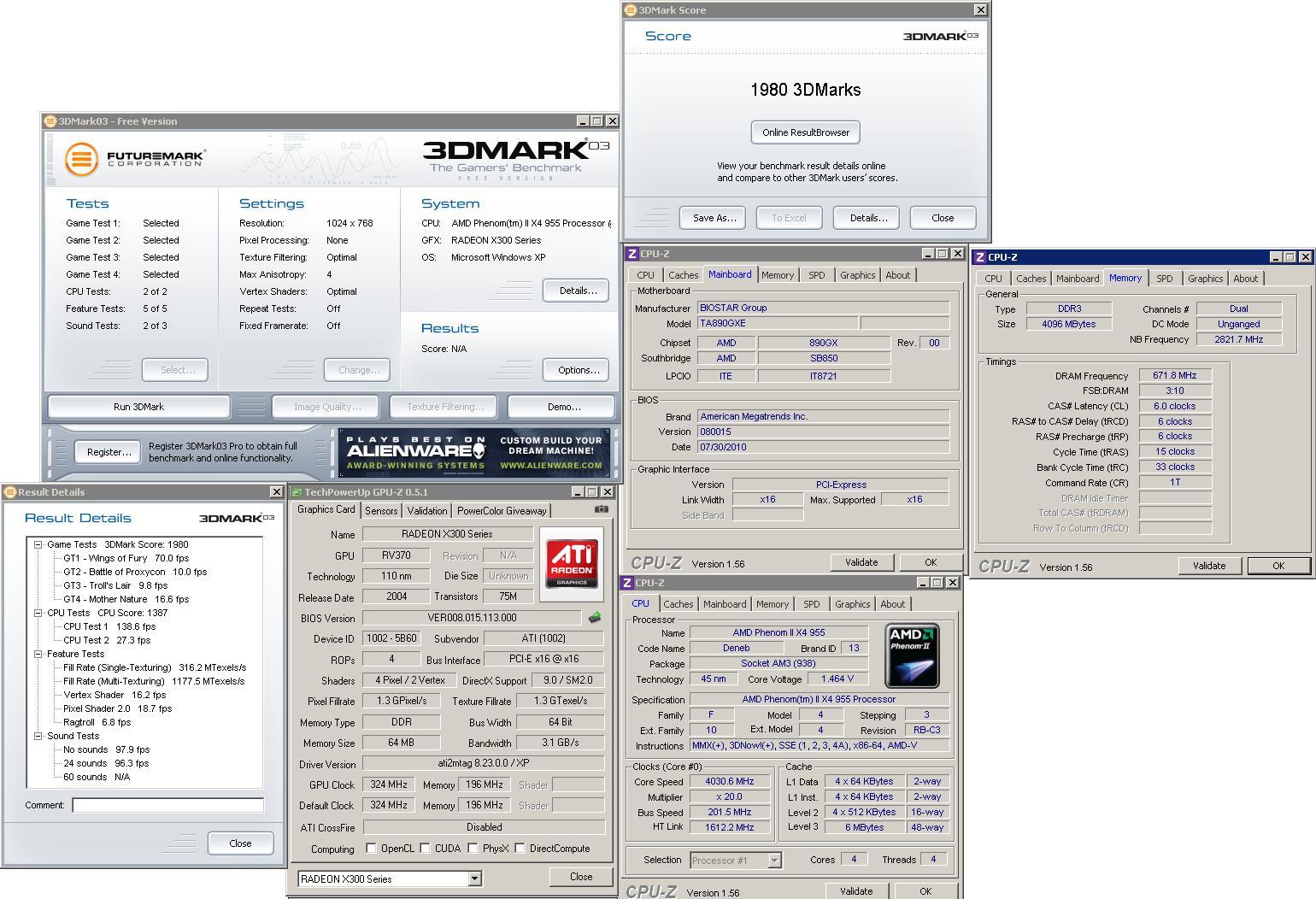Click the Online ResultBrowser button
Viewport: 1316px width, 899px height.
coord(806,132)
